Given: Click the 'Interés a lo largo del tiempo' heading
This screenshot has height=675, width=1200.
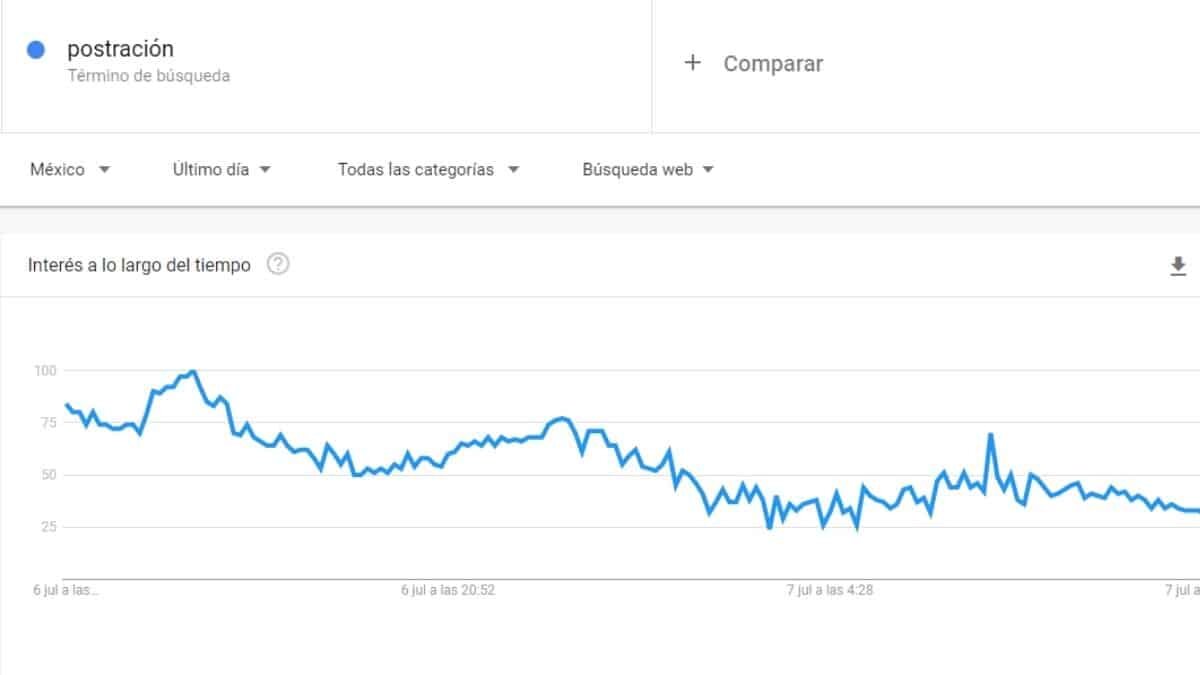Looking at the screenshot, I should (x=139, y=266).
